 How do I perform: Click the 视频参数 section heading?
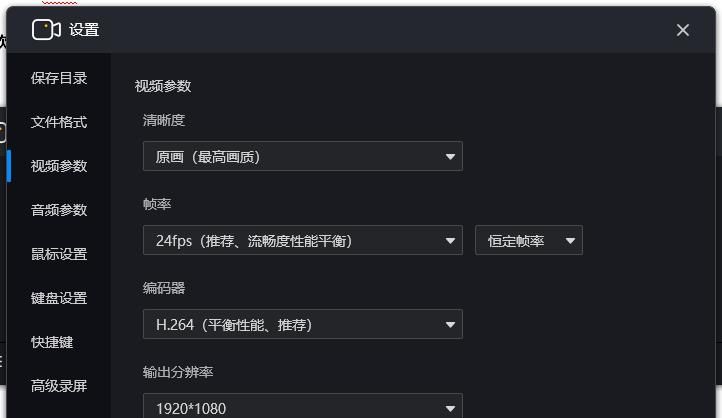click(163, 86)
